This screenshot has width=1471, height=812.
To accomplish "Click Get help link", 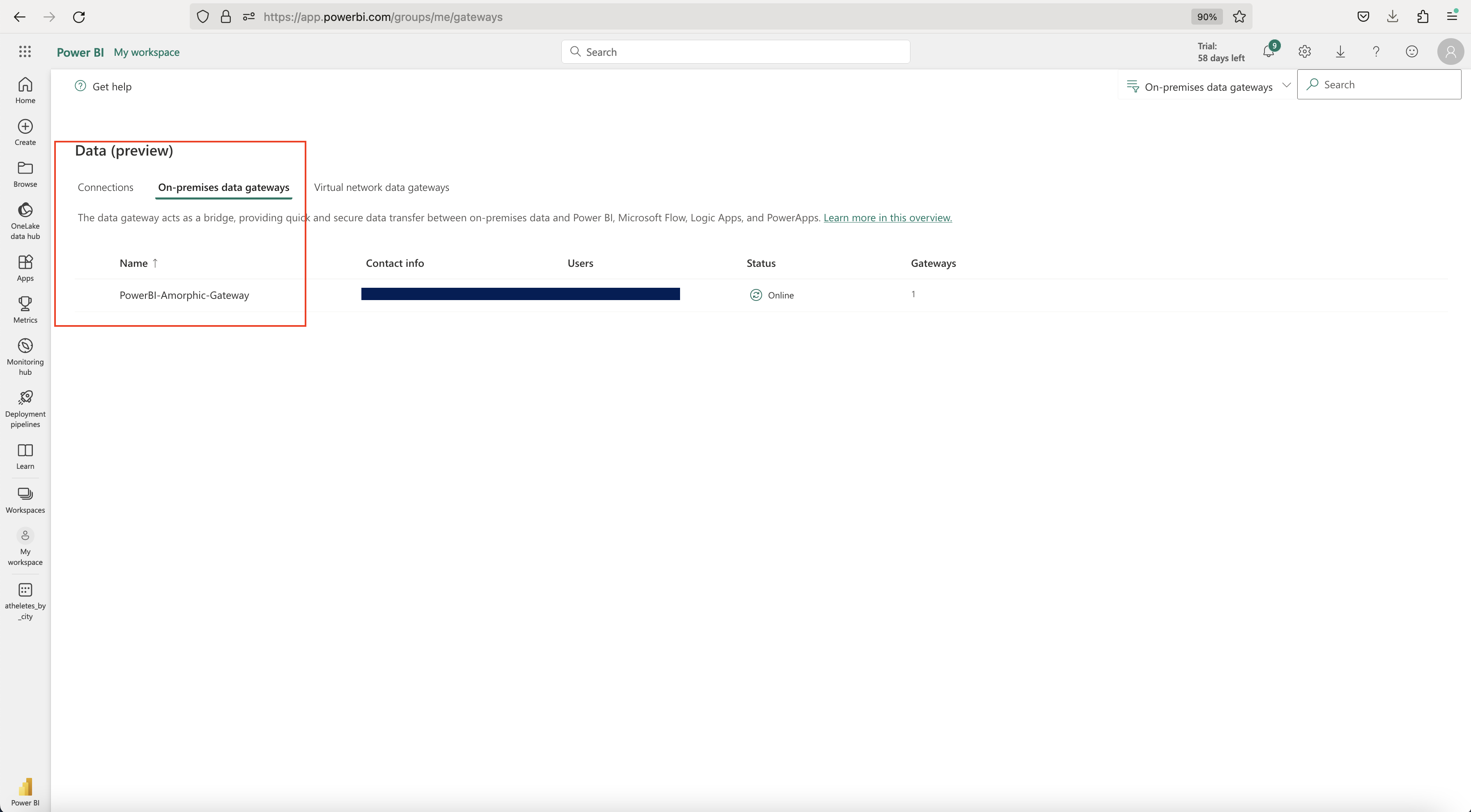I will tap(103, 86).
